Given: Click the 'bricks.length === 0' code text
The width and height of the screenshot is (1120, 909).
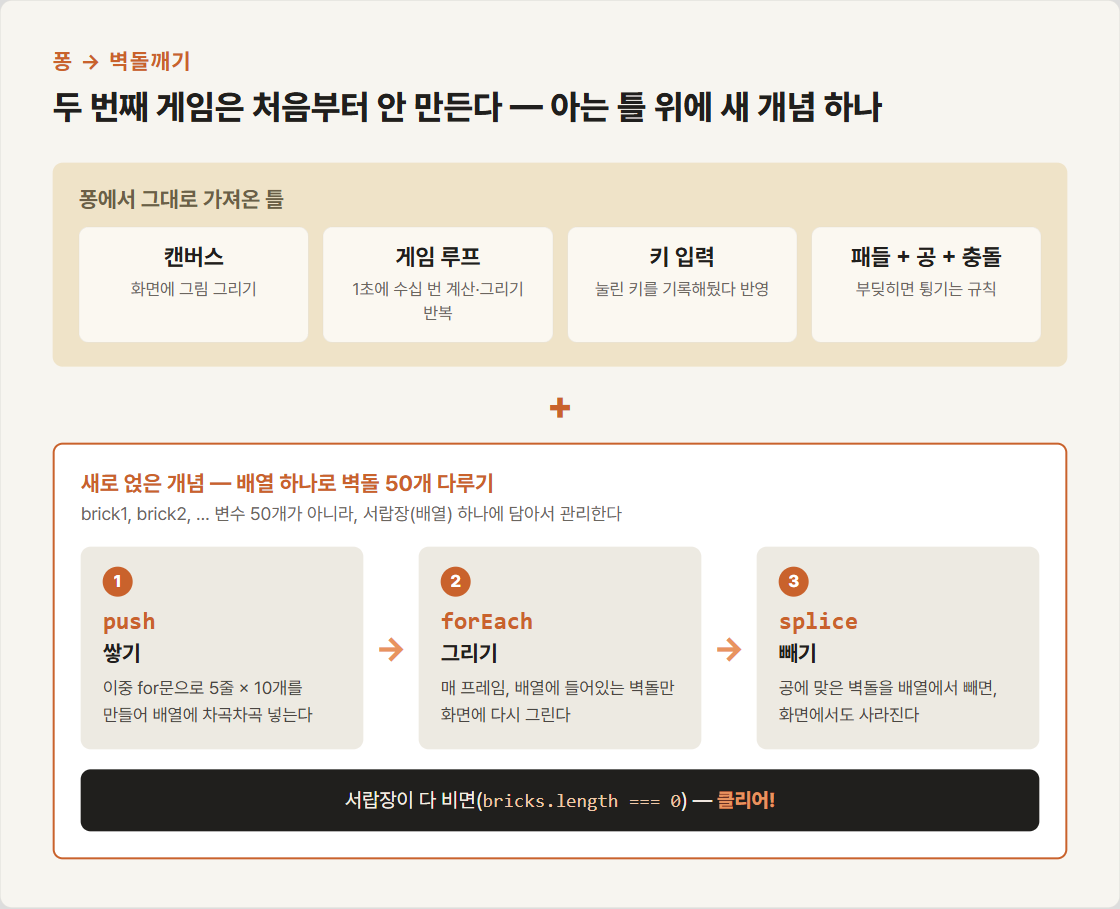Looking at the screenshot, I should point(581,801).
